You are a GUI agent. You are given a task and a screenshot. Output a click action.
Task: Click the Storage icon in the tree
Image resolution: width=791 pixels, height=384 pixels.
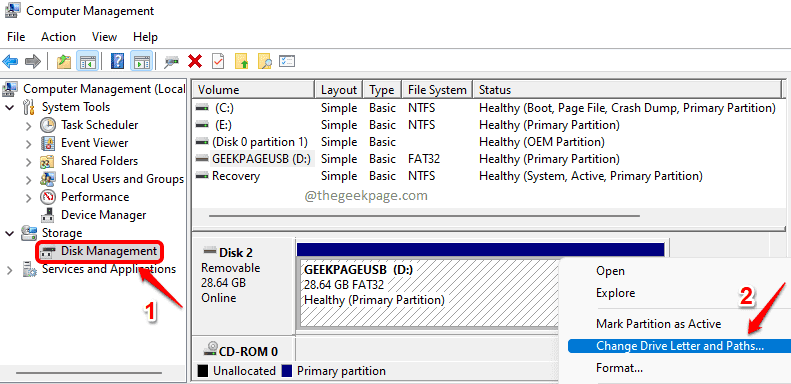(29, 233)
